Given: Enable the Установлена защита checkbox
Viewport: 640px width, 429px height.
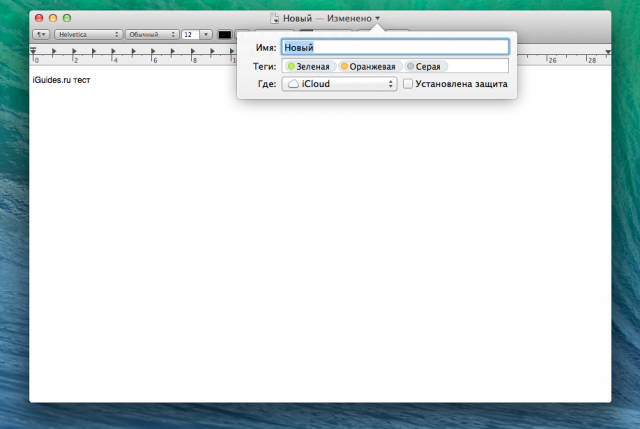Looking at the screenshot, I should (x=408, y=84).
